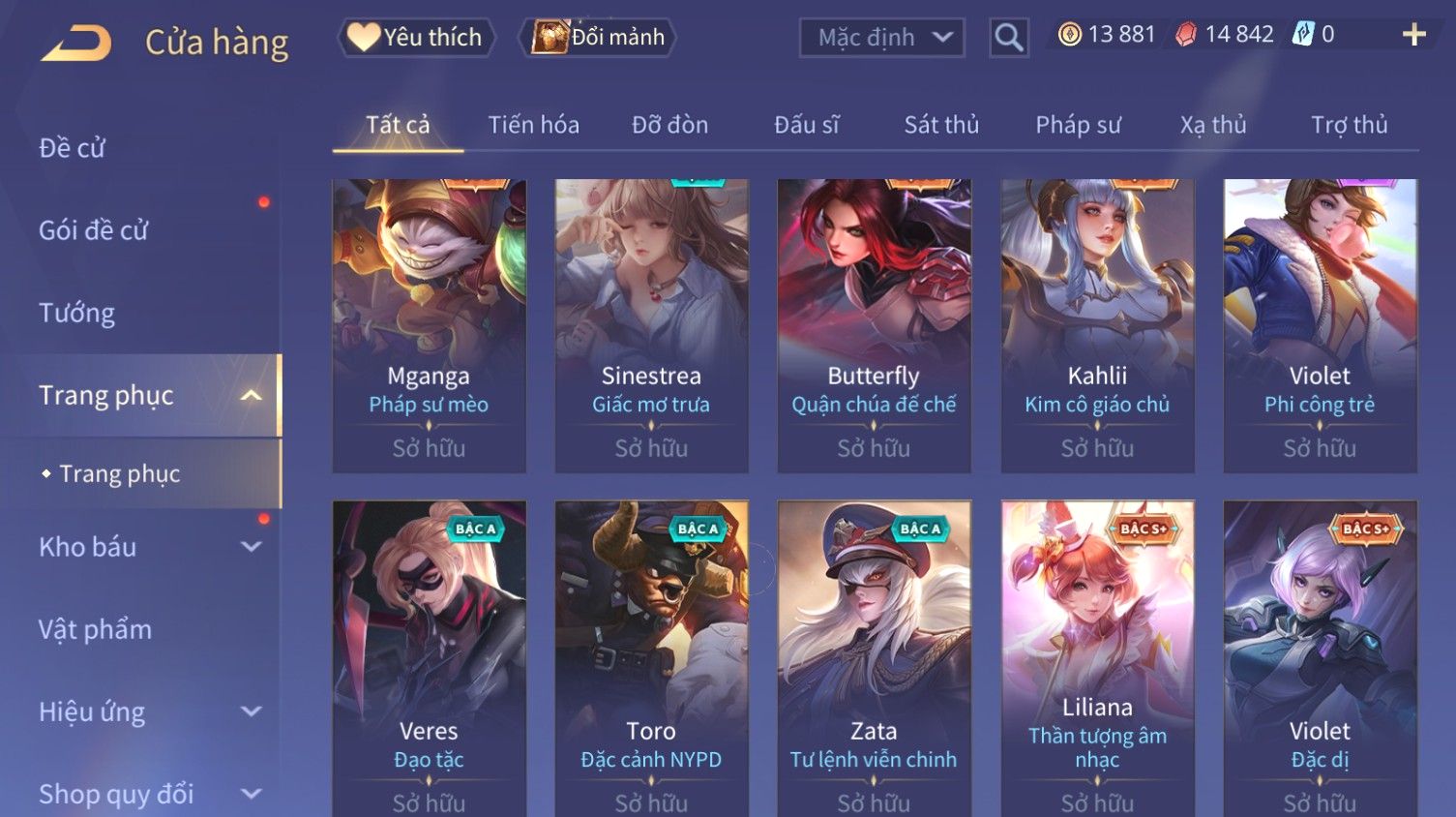Open the search magnifier icon

(x=1008, y=38)
